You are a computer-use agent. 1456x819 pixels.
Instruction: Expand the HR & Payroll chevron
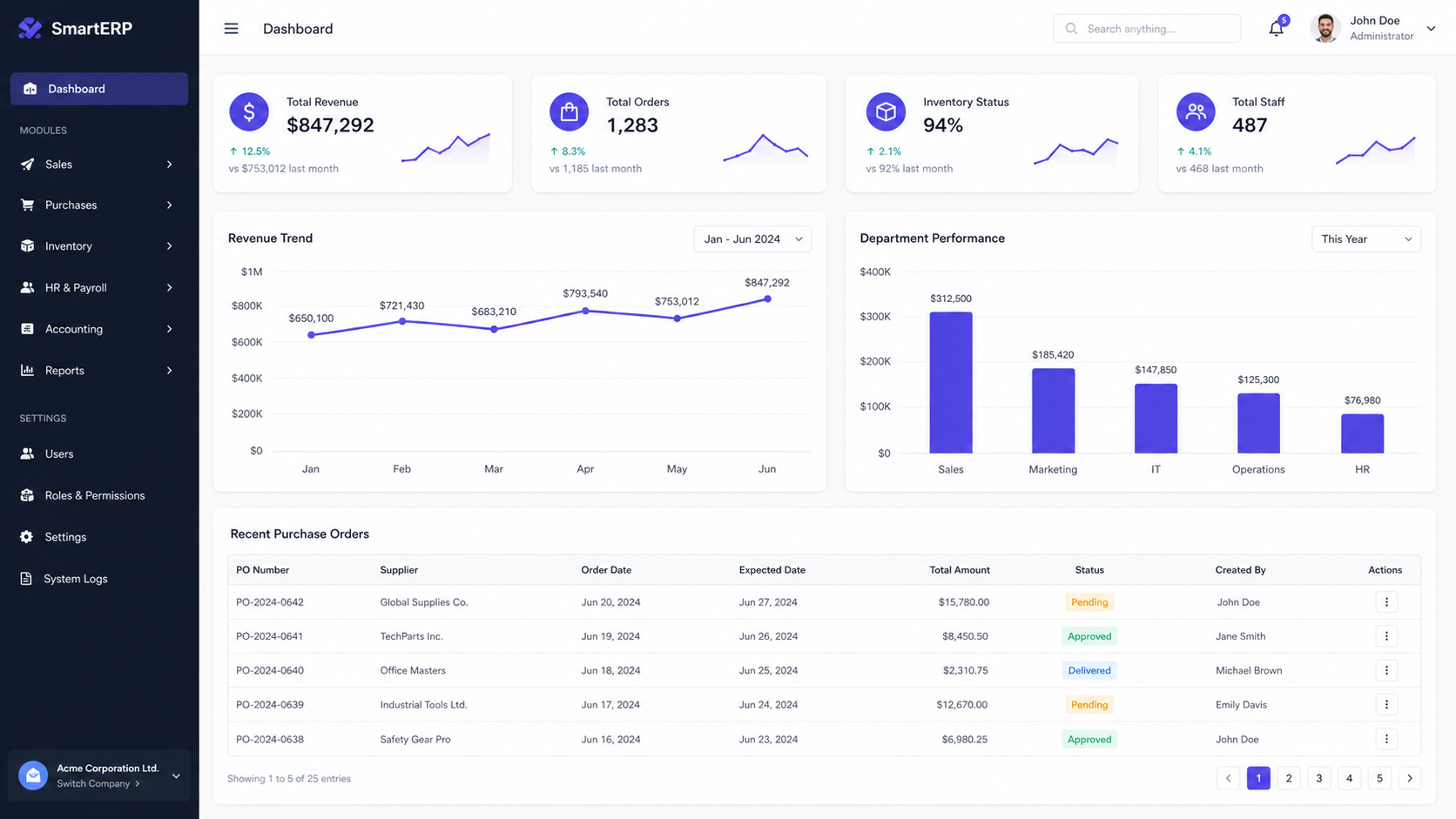169,287
